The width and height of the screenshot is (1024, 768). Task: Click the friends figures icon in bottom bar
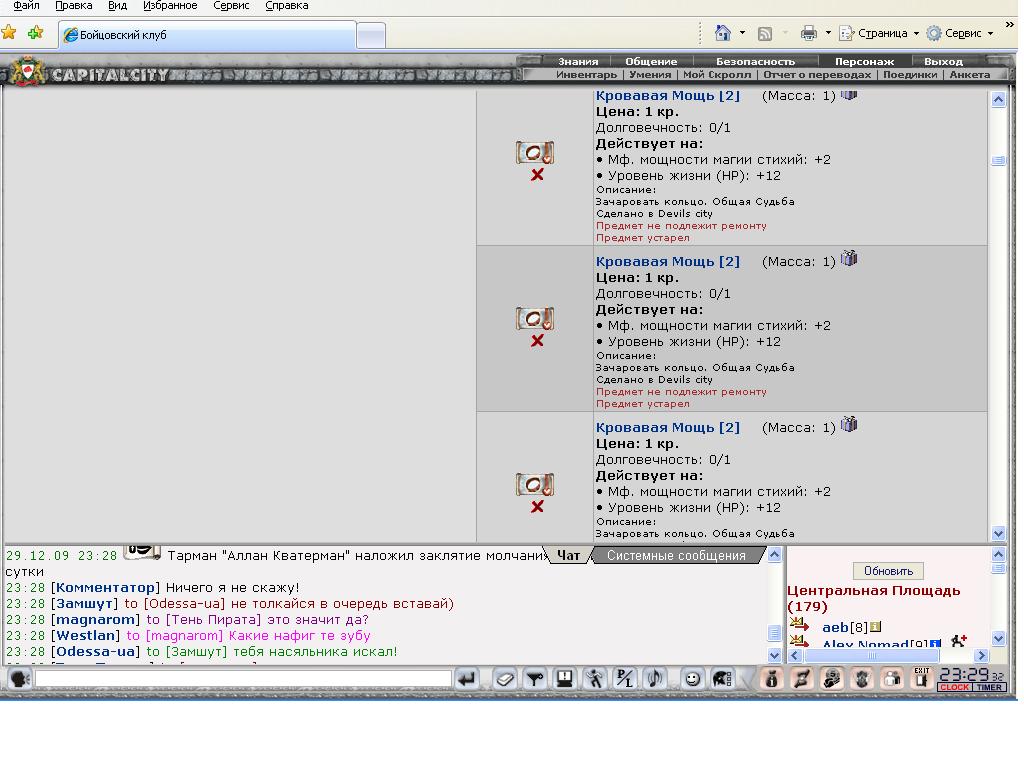pos(892,679)
